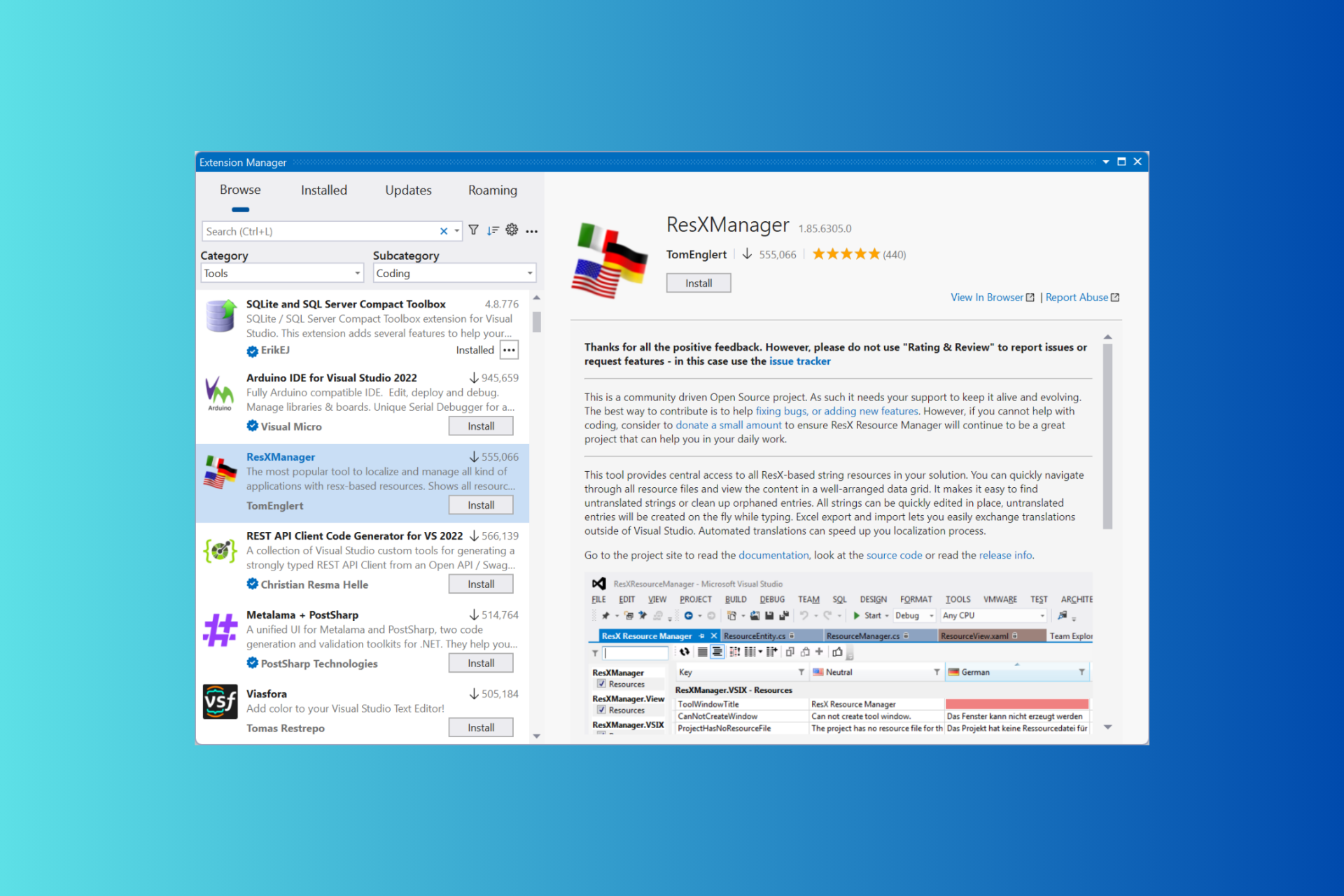The image size is (1344, 896).
Task: Click version text '1.85.6305.0'
Action: 825,228
